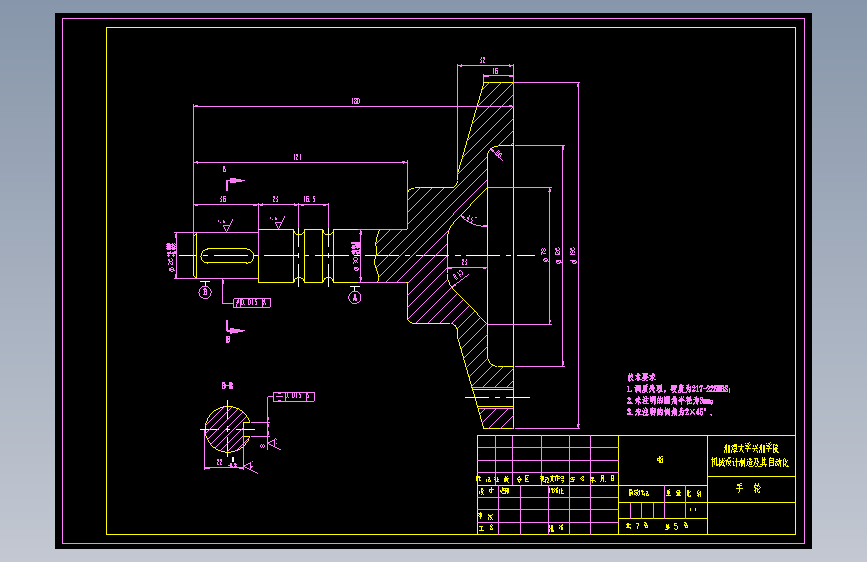Click the keyway slot outline on the shaft
This screenshot has height=562, width=867.
click(227, 256)
